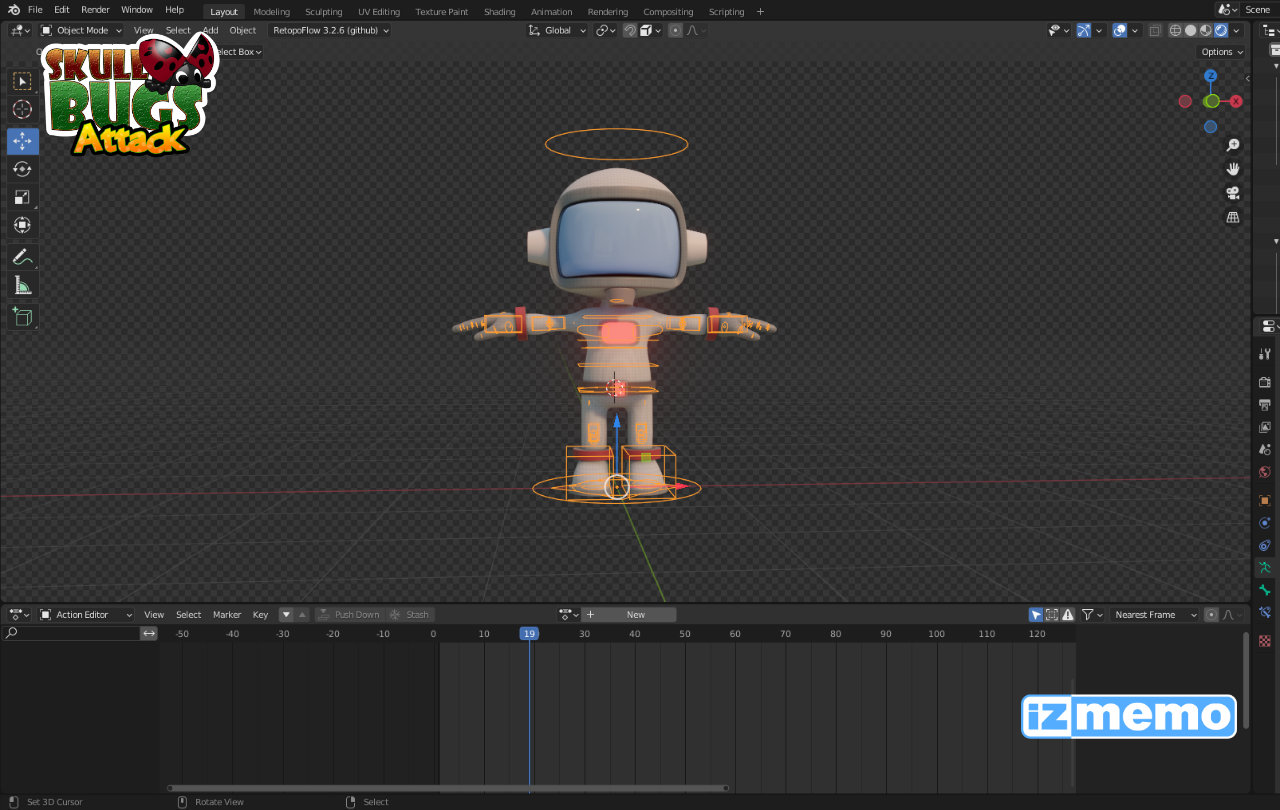Select the Measure tool
1280x810 pixels.
22,286
